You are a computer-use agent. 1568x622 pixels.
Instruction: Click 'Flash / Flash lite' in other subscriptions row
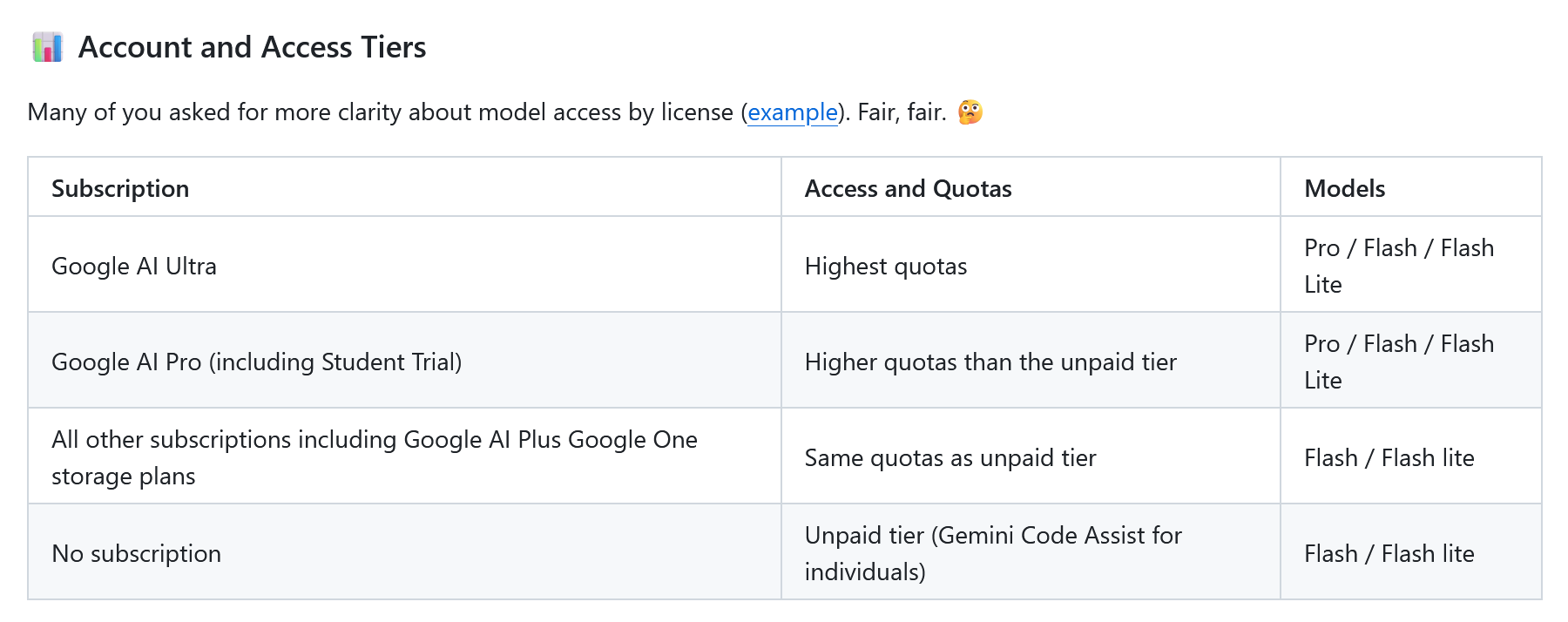[x=1389, y=457]
